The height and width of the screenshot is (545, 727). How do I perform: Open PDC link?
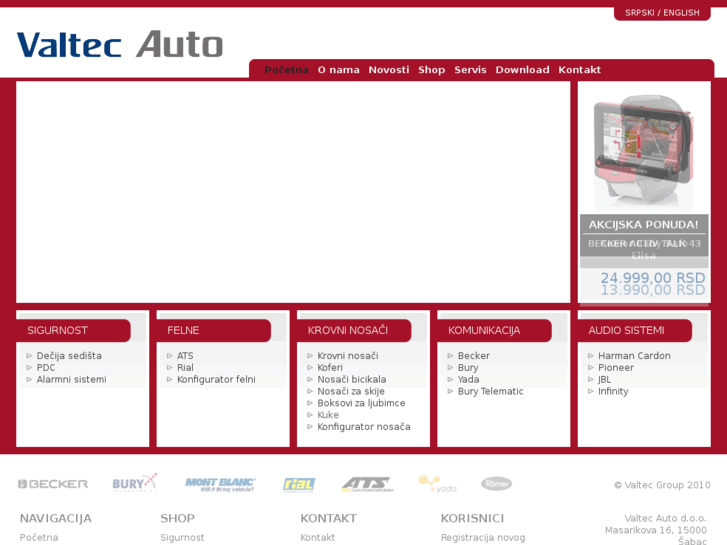coord(46,367)
